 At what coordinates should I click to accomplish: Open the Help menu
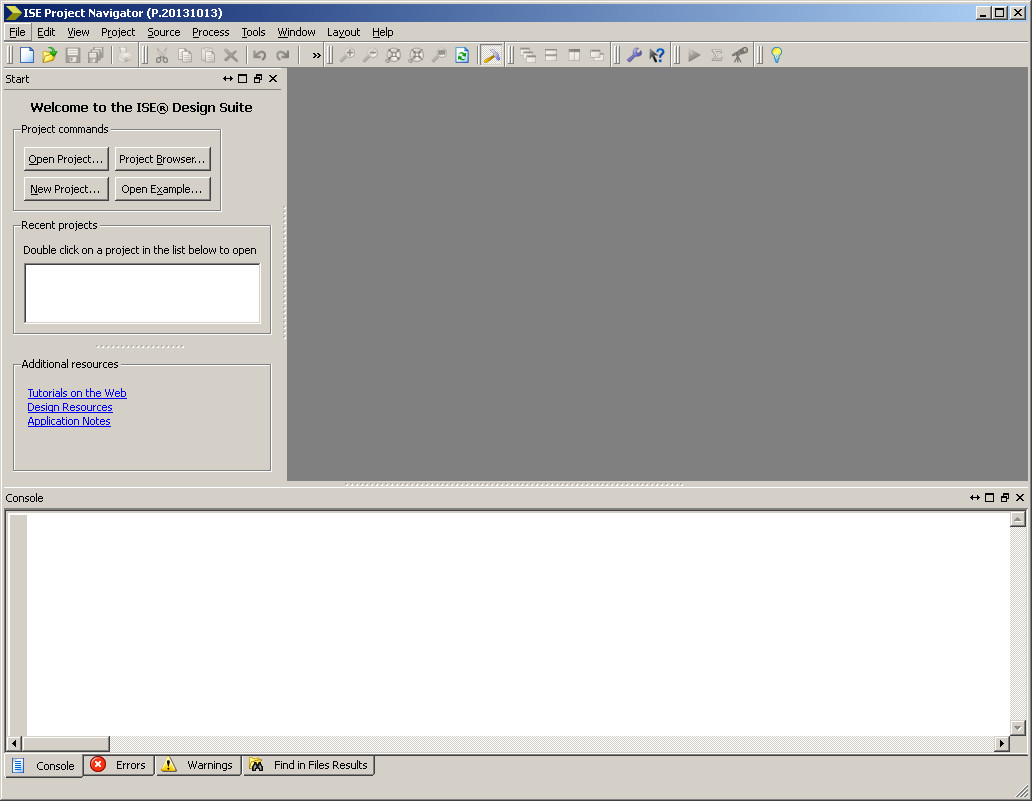[x=382, y=32]
